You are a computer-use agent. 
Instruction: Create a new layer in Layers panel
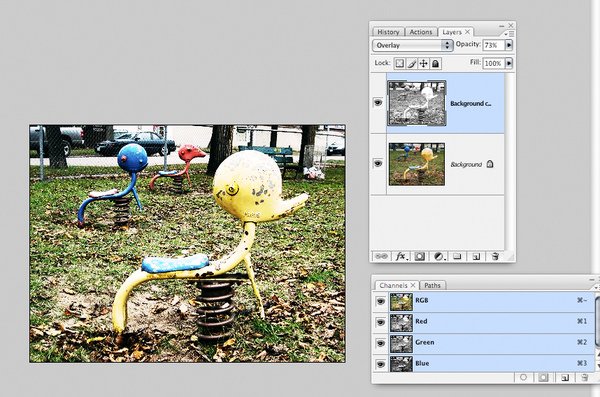[476, 256]
